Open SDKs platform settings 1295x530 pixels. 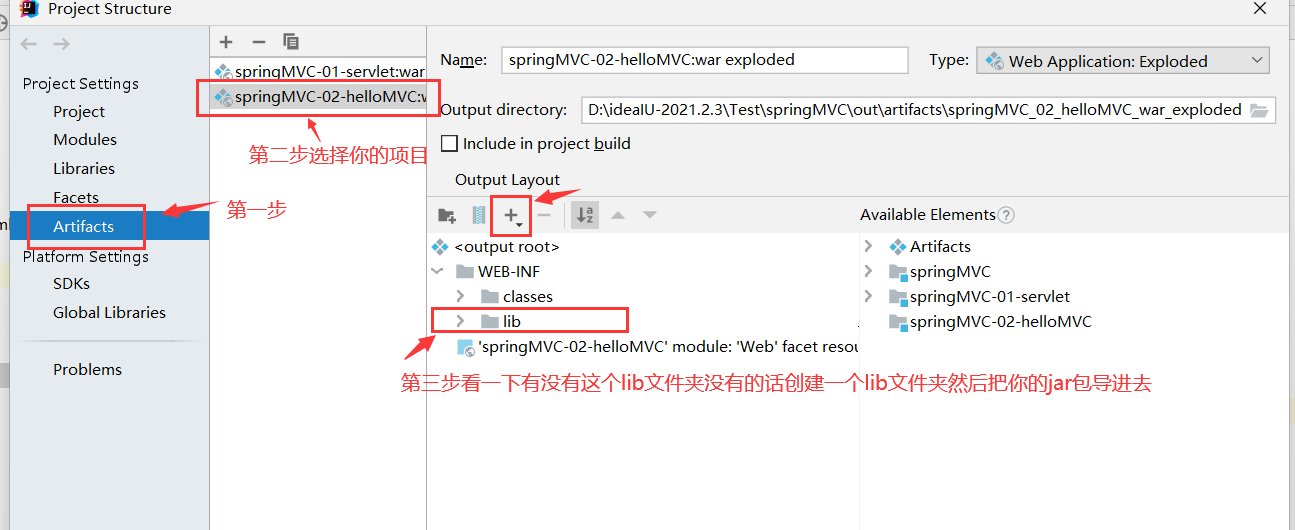(71, 284)
